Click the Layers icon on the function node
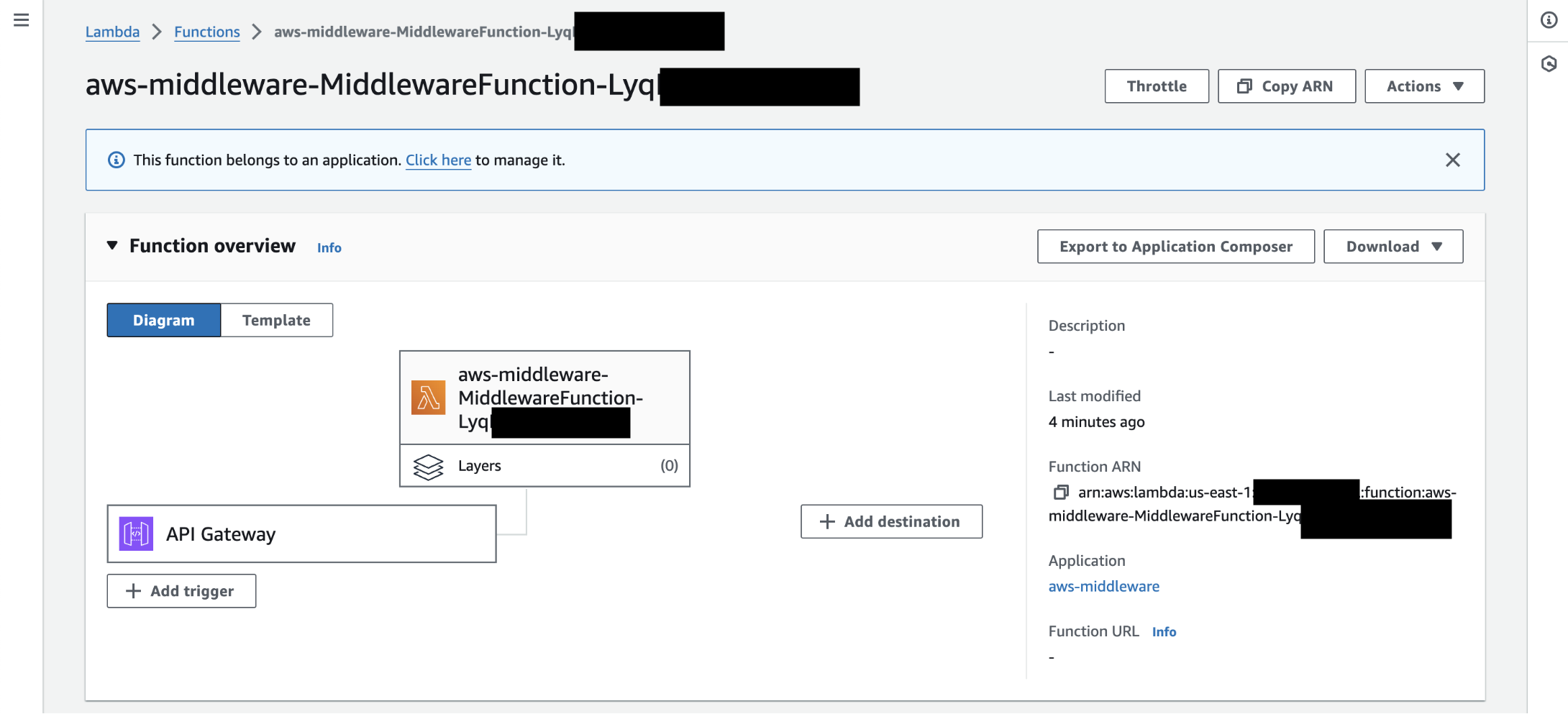The image size is (1568, 714). (429, 466)
